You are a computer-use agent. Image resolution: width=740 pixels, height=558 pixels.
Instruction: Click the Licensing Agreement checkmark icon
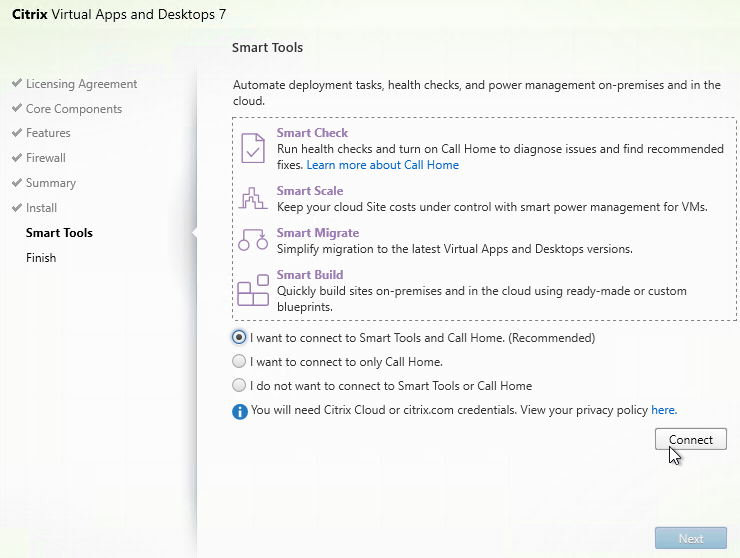coord(17,83)
